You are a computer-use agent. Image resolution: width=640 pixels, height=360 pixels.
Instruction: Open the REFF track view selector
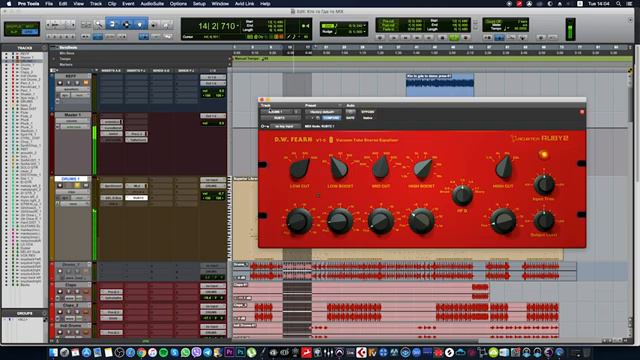72,89
